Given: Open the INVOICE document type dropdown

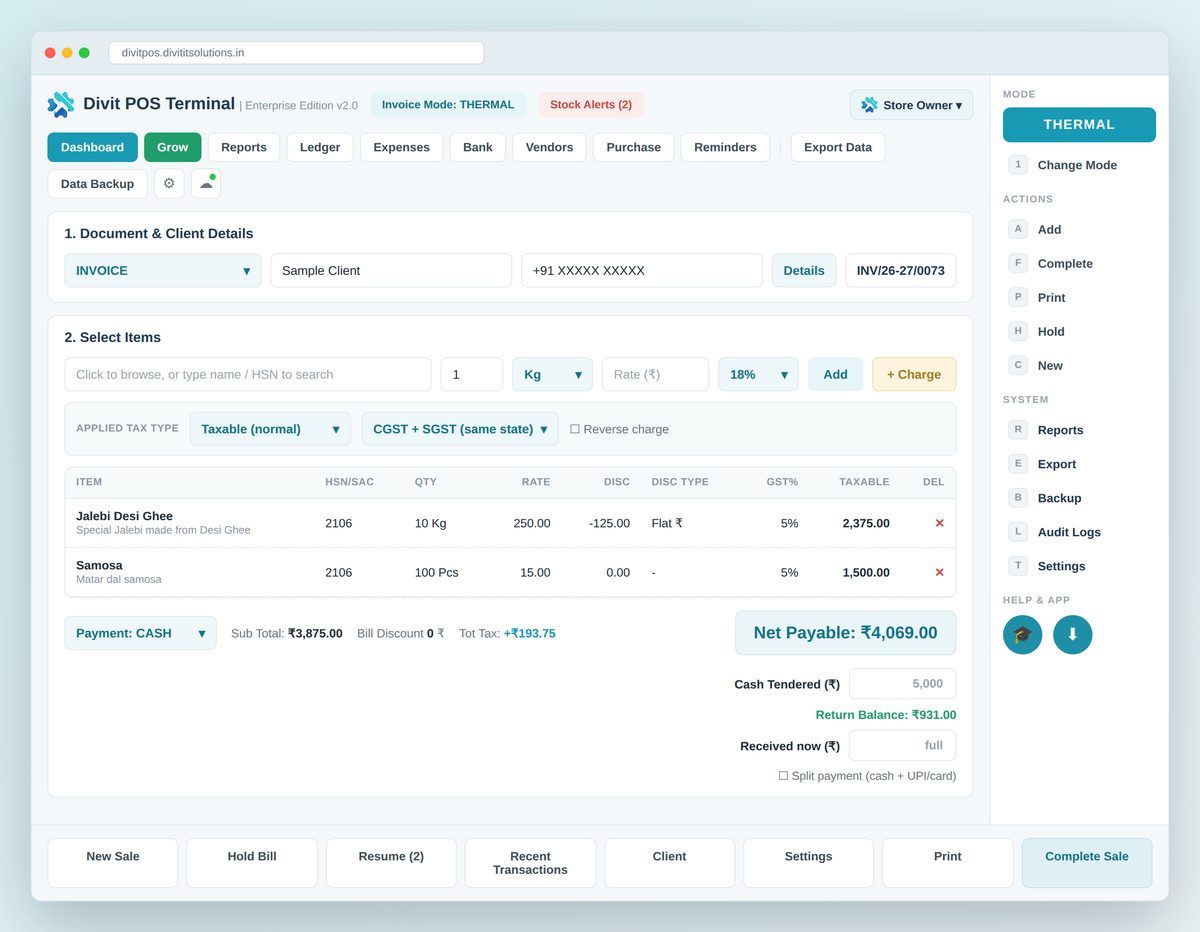Looking at the screenshot, I should tap(163, 270).
